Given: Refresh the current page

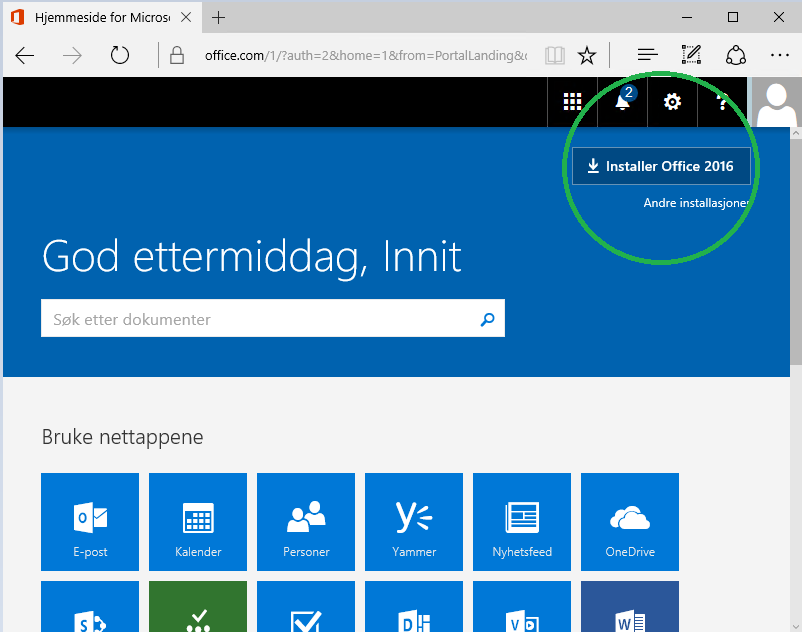Looking at the screenshot, I should [x=120, y=55].
